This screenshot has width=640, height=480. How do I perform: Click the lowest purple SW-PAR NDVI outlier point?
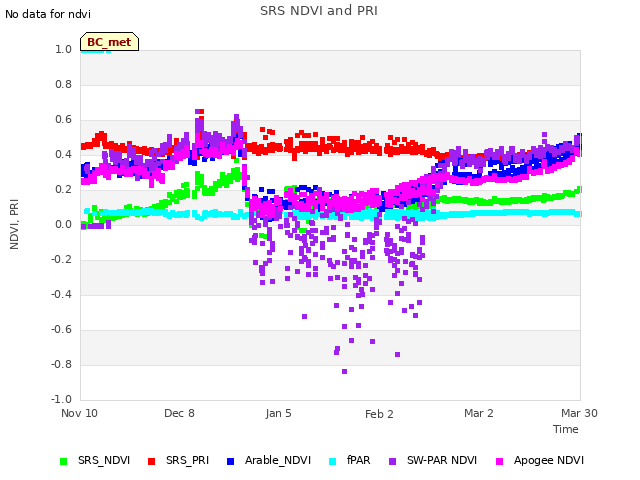coord(344,371)
